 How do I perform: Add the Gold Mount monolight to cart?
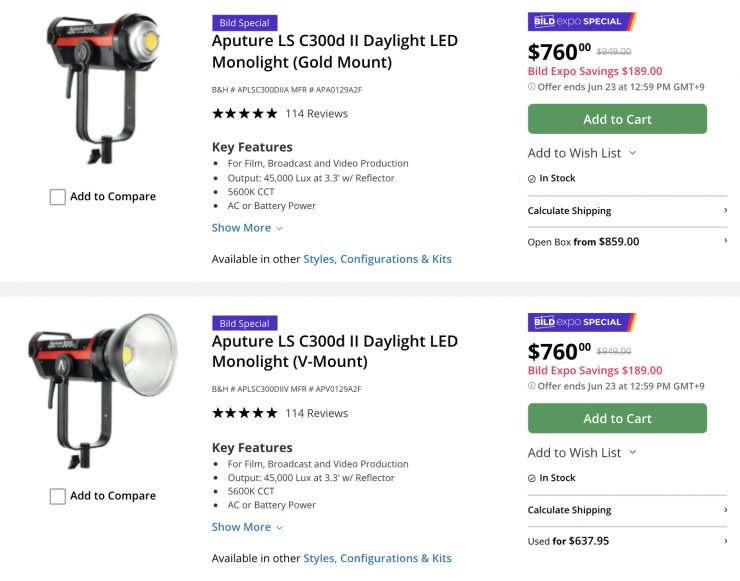[617, 119]
